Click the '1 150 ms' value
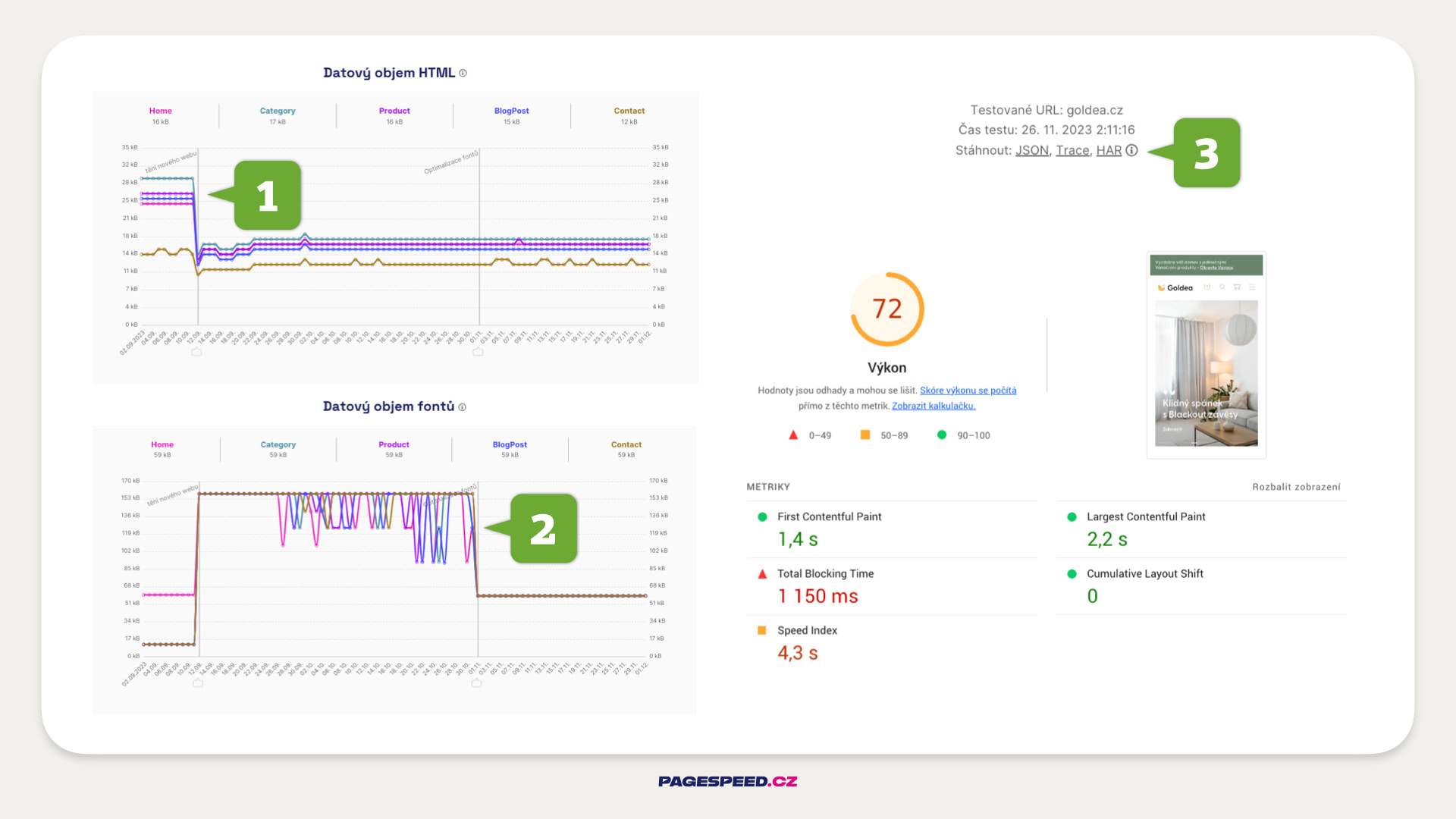Viewport: 1456px width, 819px height. (817, 596)
